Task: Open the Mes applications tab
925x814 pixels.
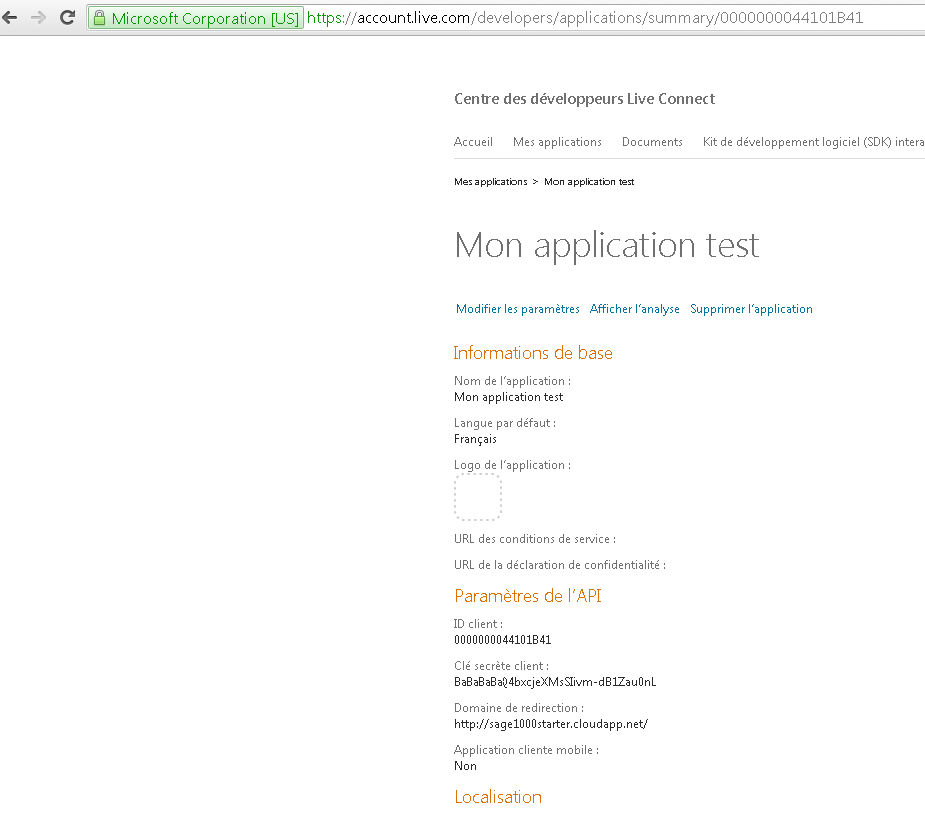Action: pyautogui.click(x=557, y=142)
